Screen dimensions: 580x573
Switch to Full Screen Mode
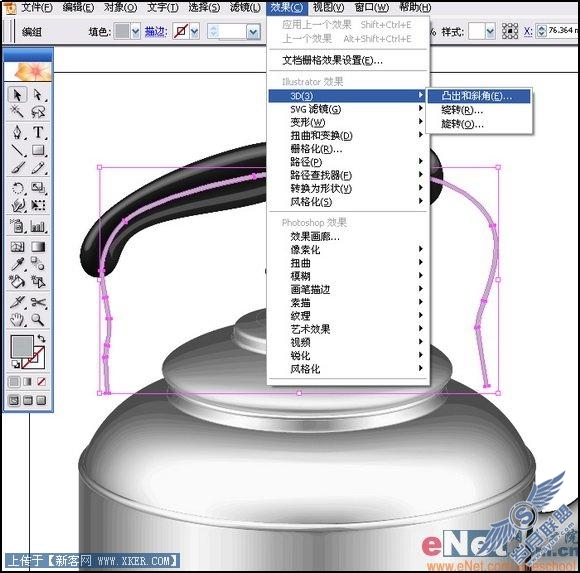coord(41,400)
